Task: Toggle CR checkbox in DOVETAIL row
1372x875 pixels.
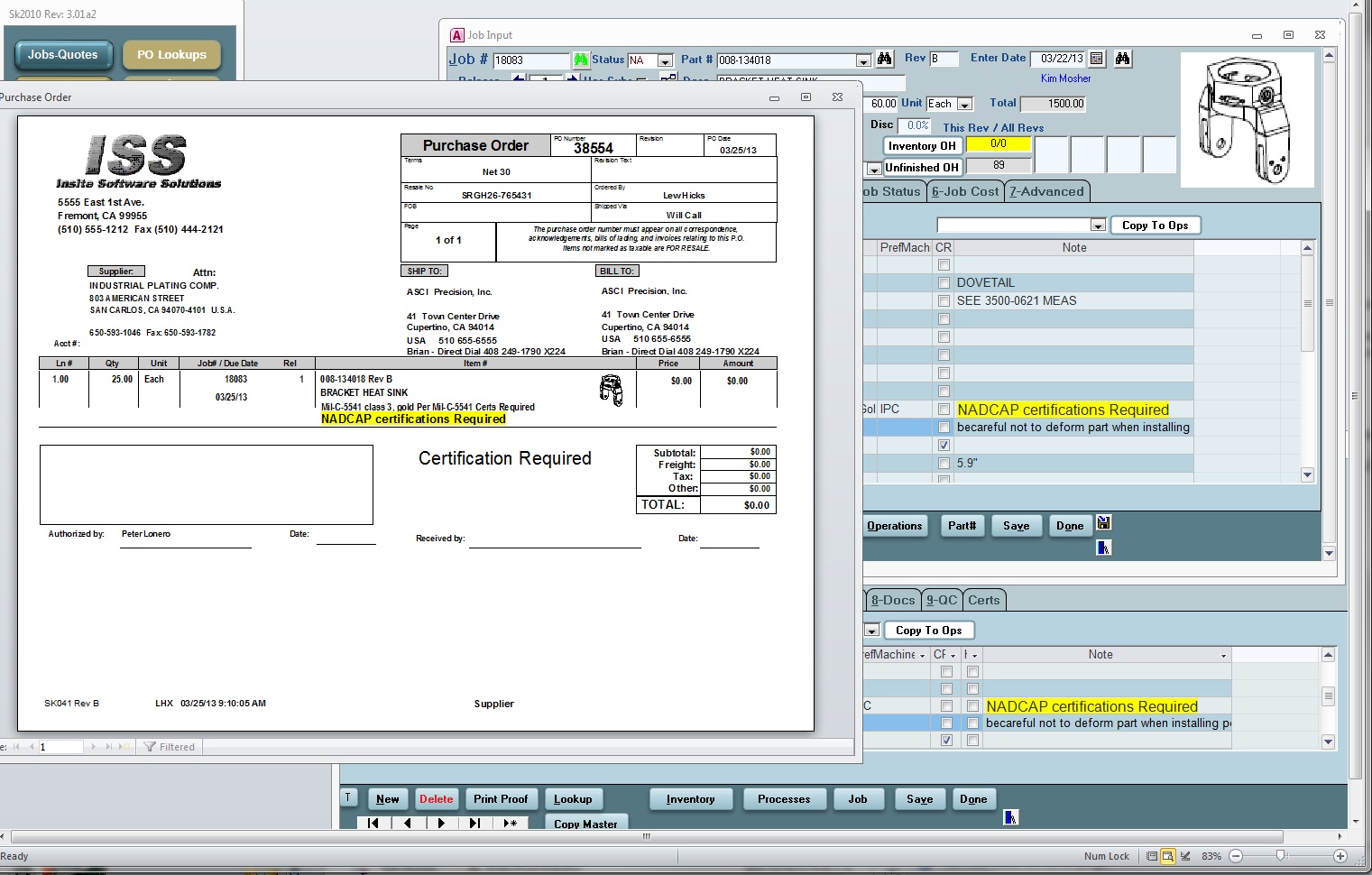Action: 944,283
